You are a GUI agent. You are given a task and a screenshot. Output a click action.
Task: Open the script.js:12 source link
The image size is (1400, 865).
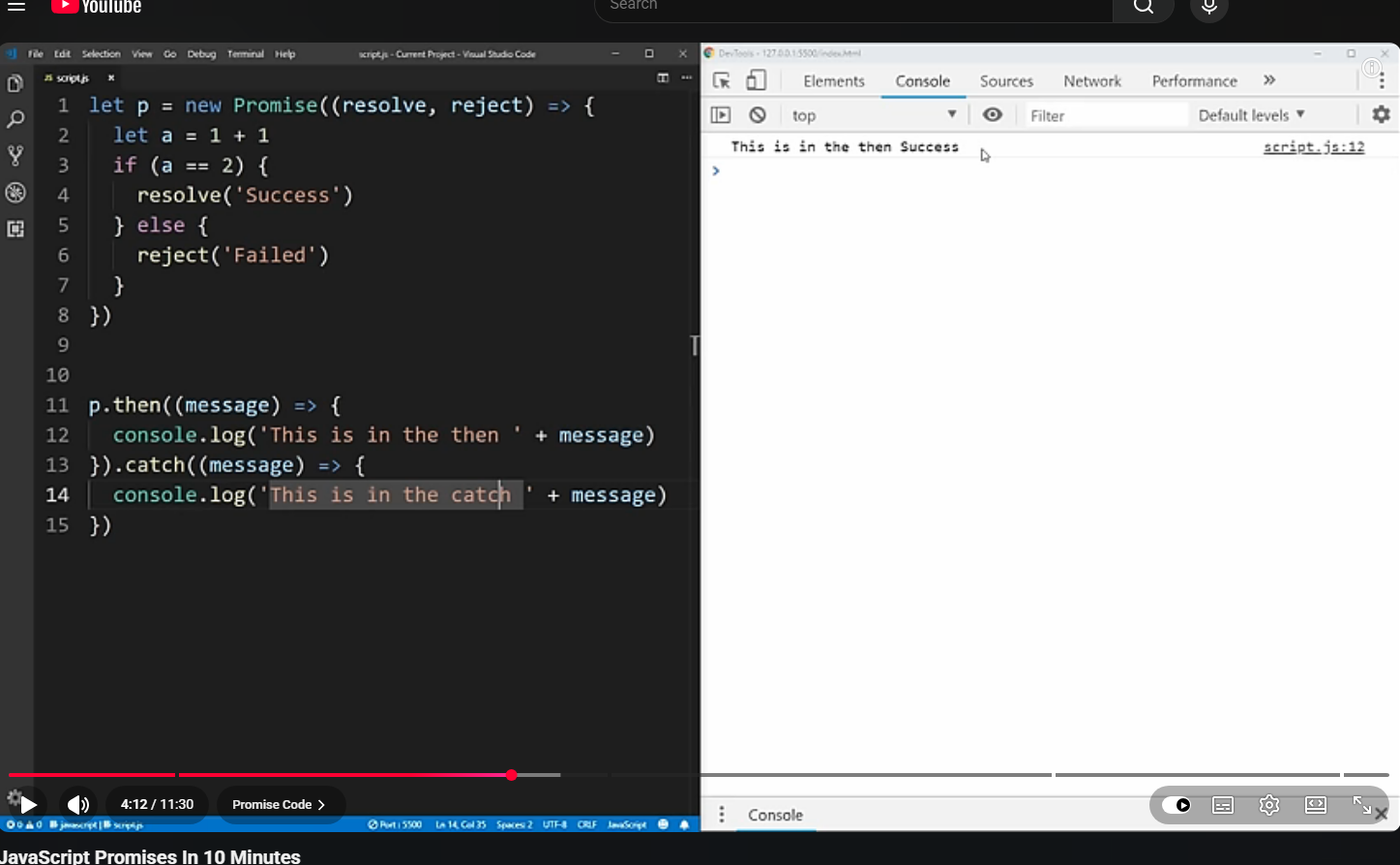pyautogui.click(x=1313, y=147)
